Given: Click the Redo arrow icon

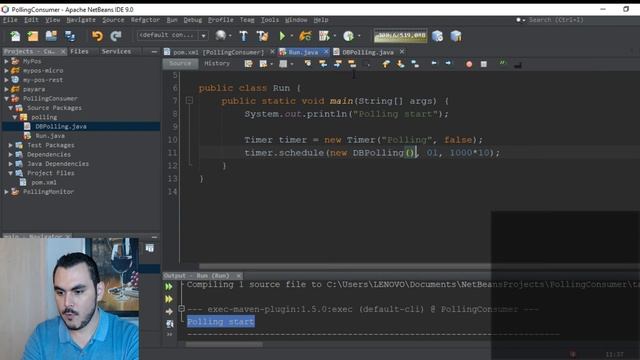Looking at the screenshot, I should (x=116, y=36).
